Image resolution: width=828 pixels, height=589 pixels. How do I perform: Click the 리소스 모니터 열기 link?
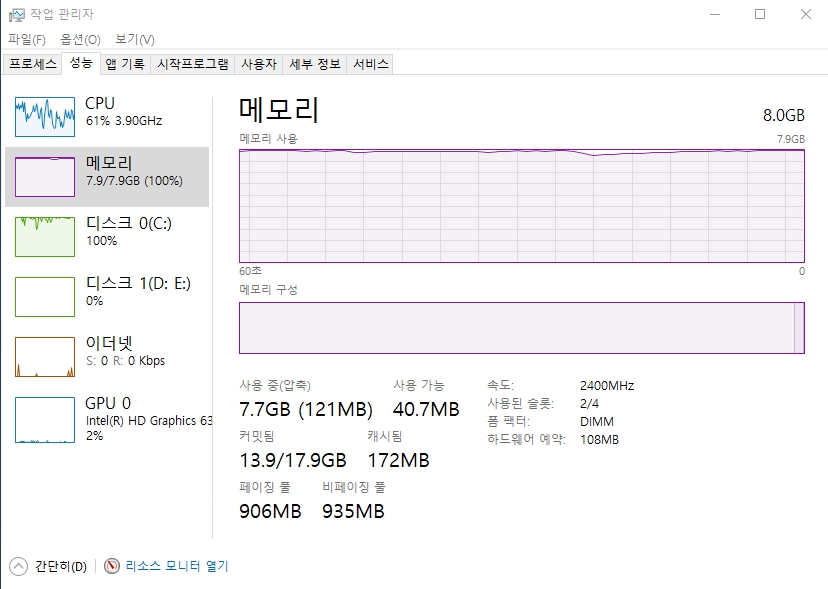pos(177,566)
